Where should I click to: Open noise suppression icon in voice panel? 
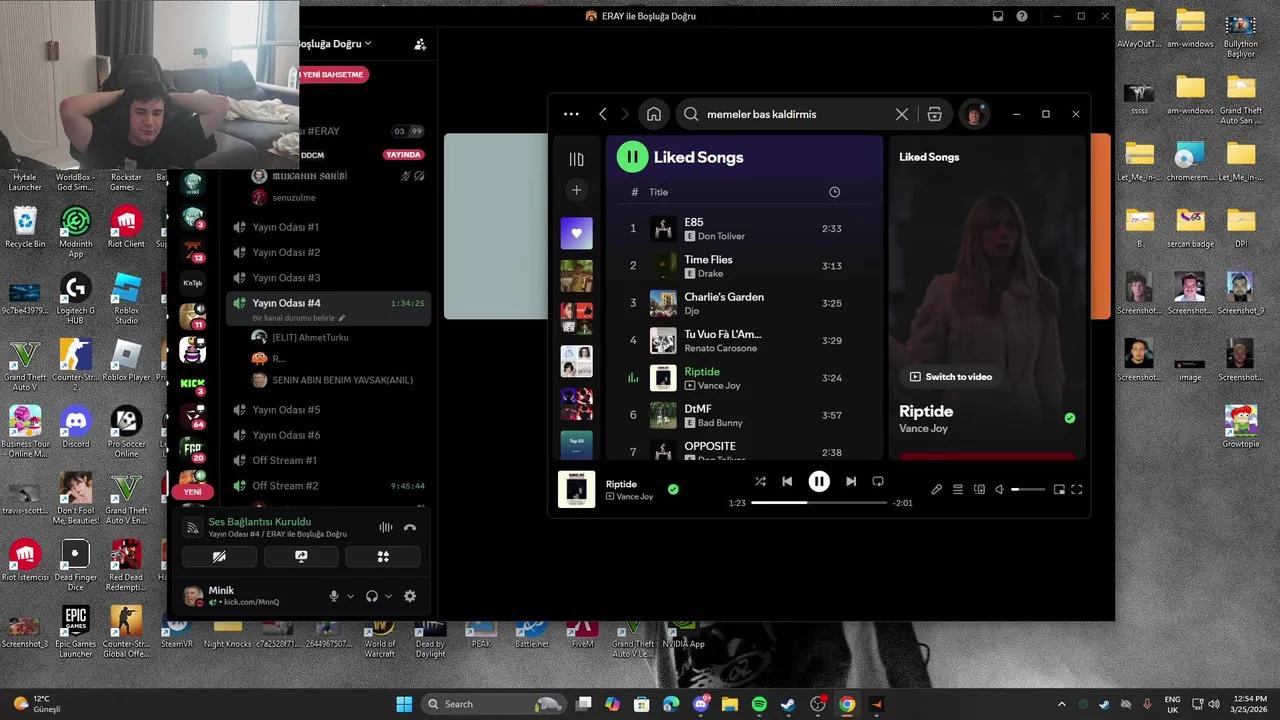385,527
